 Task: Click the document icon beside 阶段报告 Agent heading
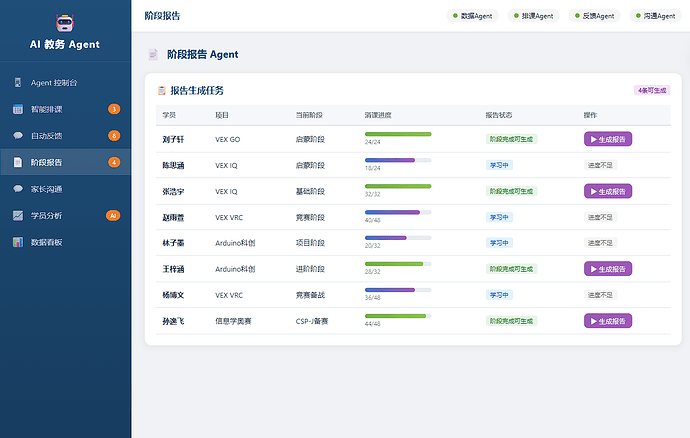(x=153, y=55)
